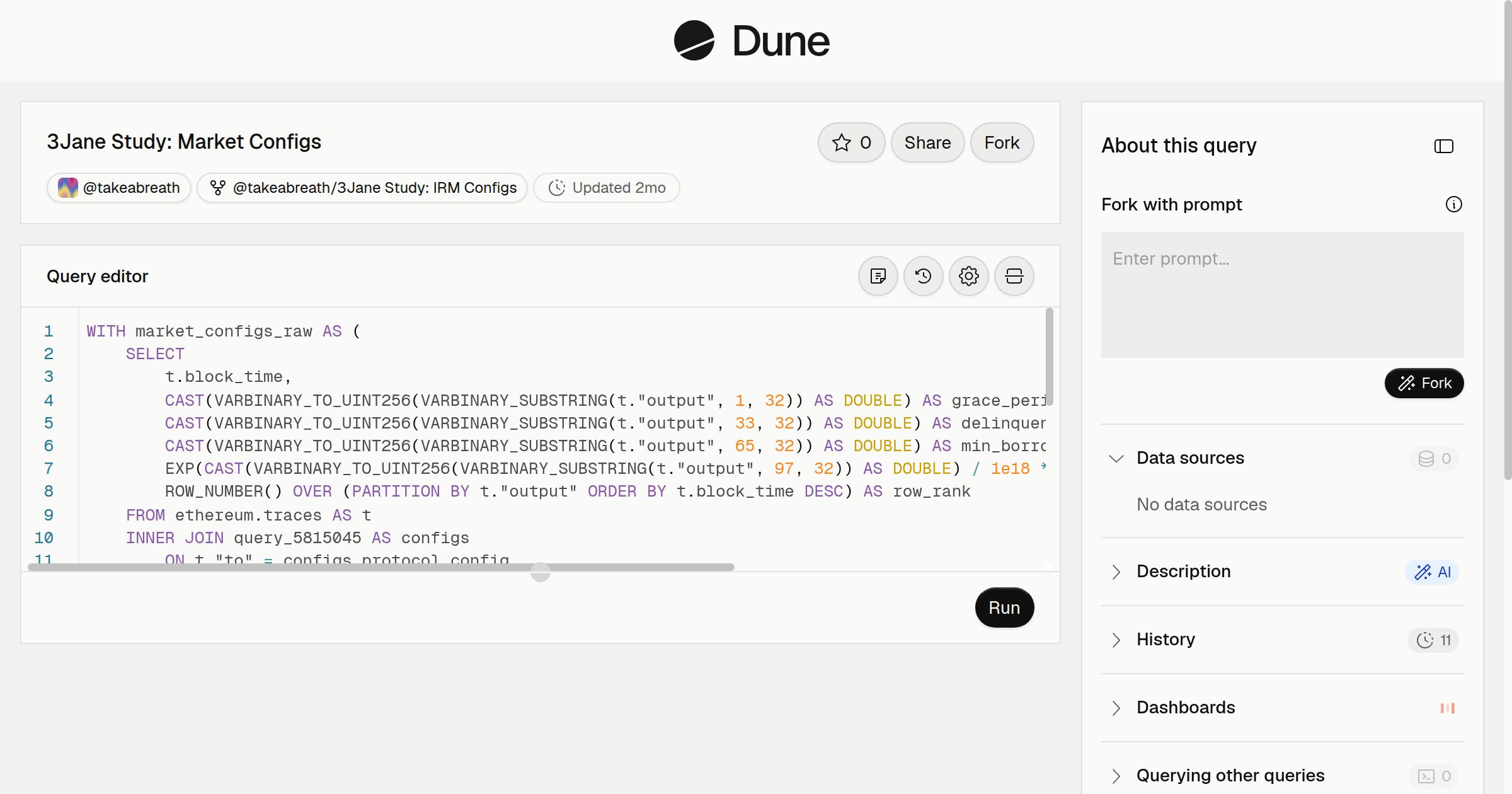Screen dimensions: 1512x794
Task: Click the @takeabreath user avatar chip
Action: click(118, 188)
